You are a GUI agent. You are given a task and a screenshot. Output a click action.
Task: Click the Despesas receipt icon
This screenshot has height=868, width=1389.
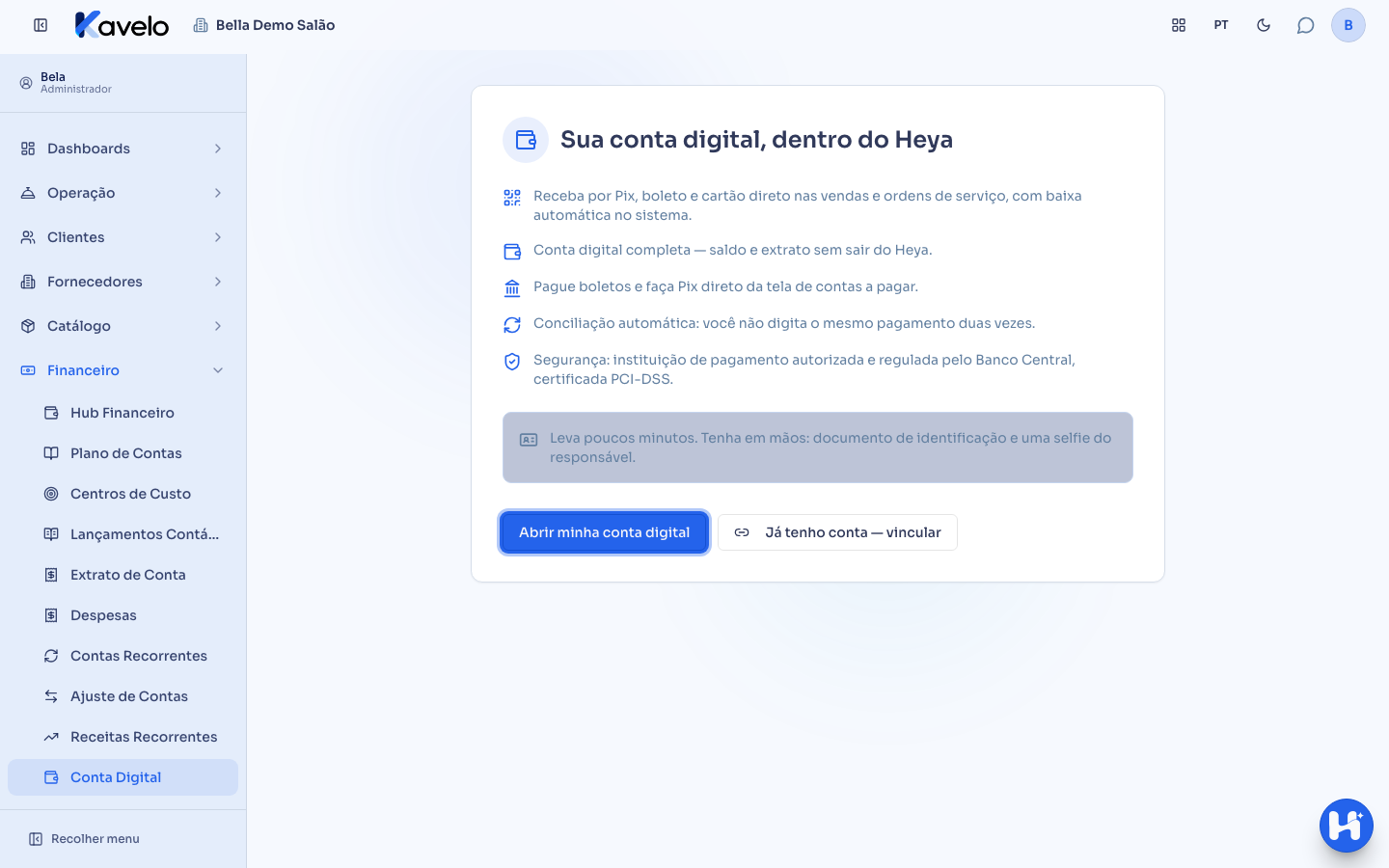[51, 615]
